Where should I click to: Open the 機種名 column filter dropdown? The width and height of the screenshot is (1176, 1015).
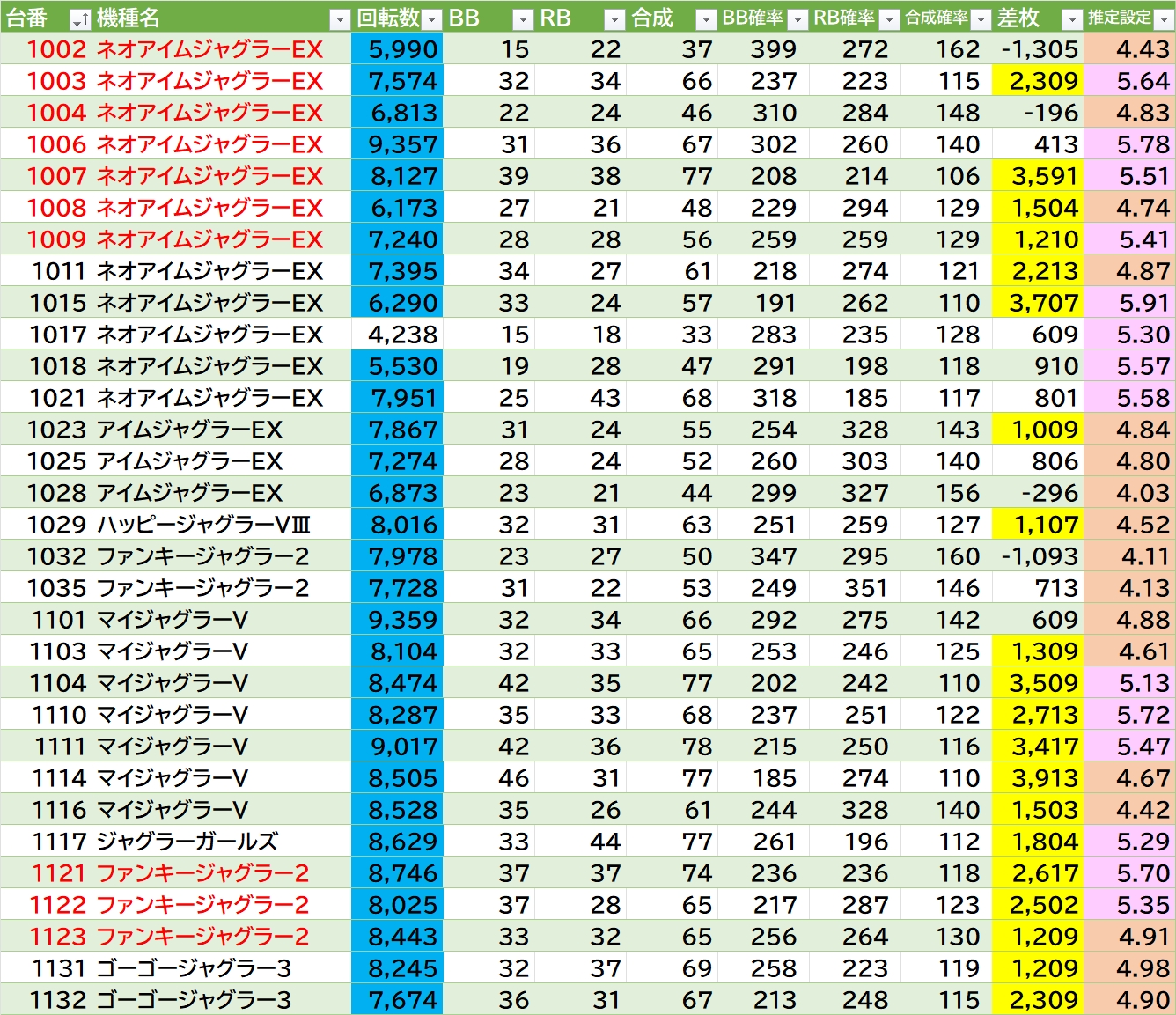340,18
